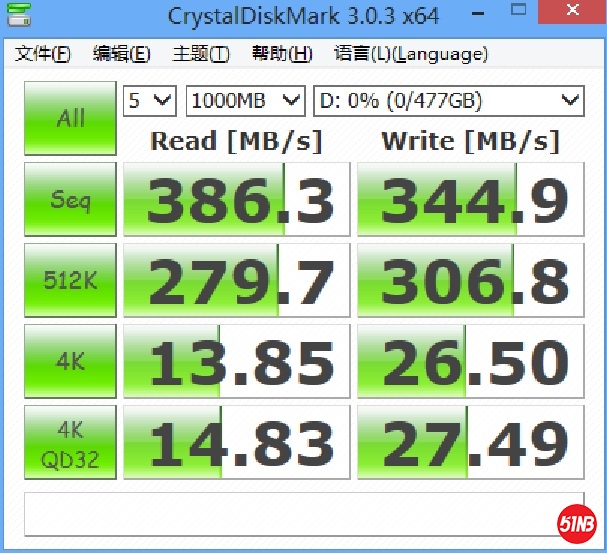Launch the 4K QD32 test
The image size is (607, 554).
pos(70,442)
